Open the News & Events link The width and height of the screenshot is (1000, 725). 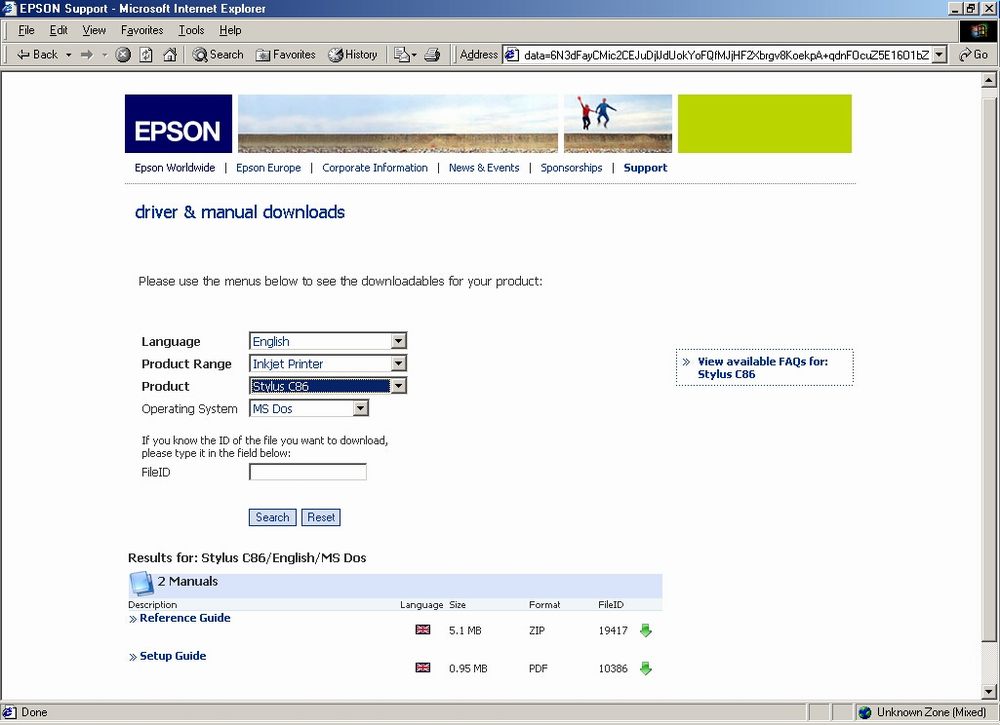point(484,168)
